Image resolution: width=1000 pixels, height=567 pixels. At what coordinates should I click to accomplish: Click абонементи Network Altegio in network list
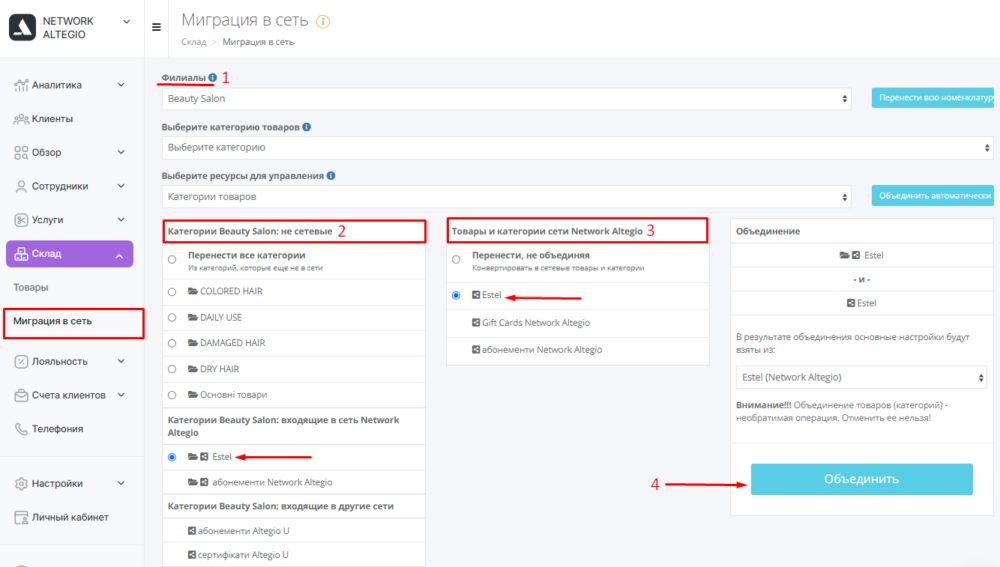coord(541,350)
